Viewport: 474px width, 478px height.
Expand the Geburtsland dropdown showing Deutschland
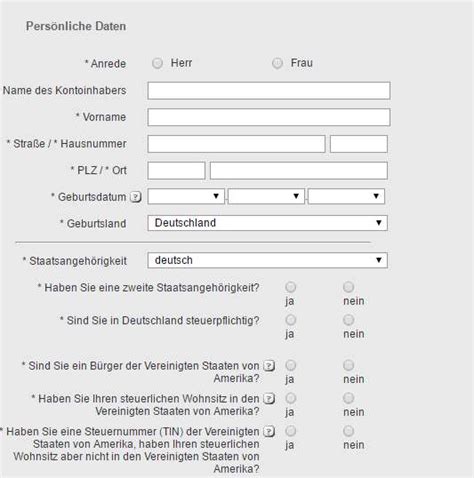pos(267,223)
